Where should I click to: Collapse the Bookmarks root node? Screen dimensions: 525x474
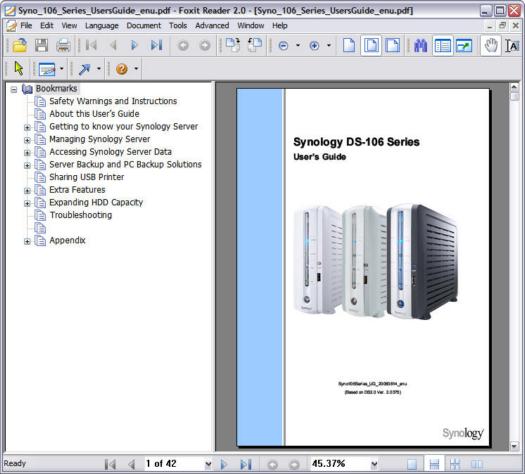tap(14, 89)
